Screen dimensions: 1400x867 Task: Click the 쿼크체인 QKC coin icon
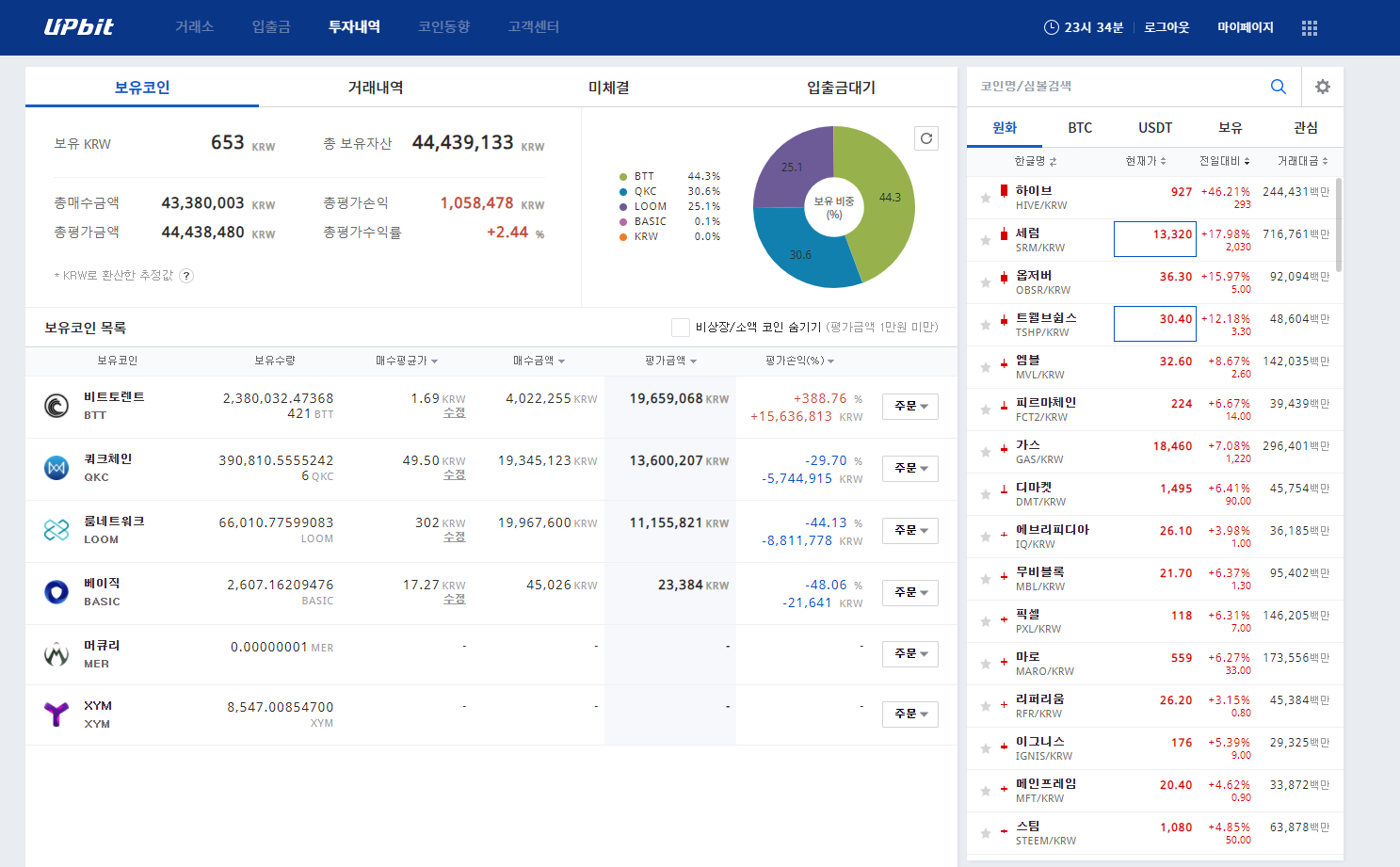(x=56, y=468)
